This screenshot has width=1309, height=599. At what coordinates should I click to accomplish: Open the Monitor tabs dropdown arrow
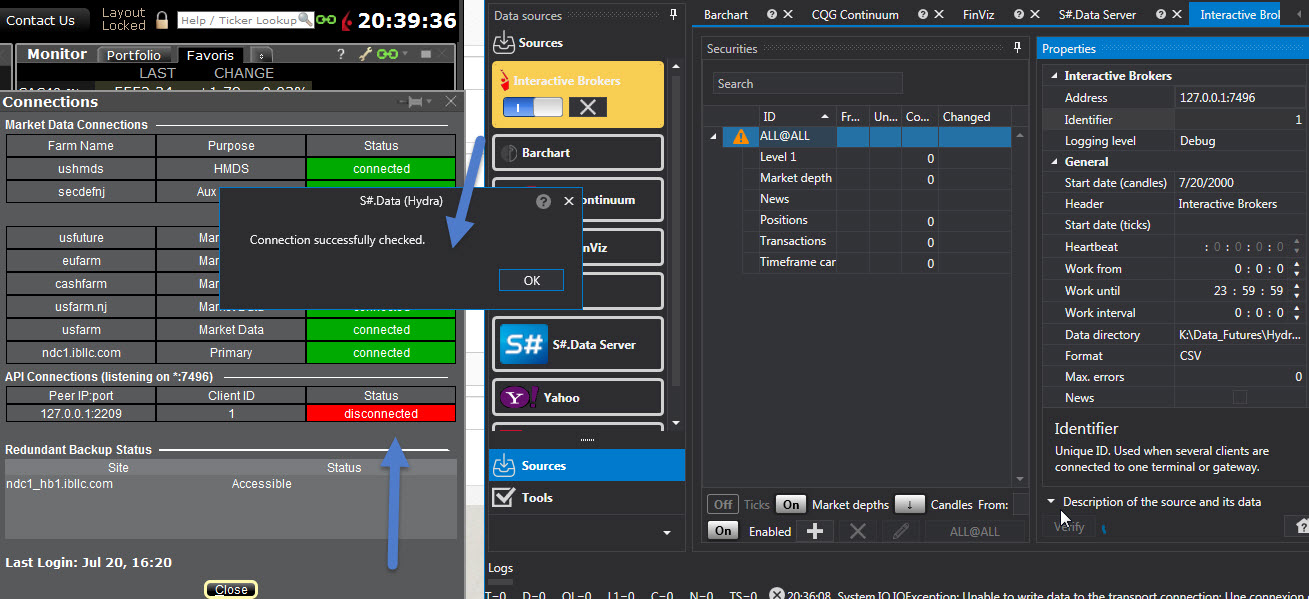click(x=260, y=55)
